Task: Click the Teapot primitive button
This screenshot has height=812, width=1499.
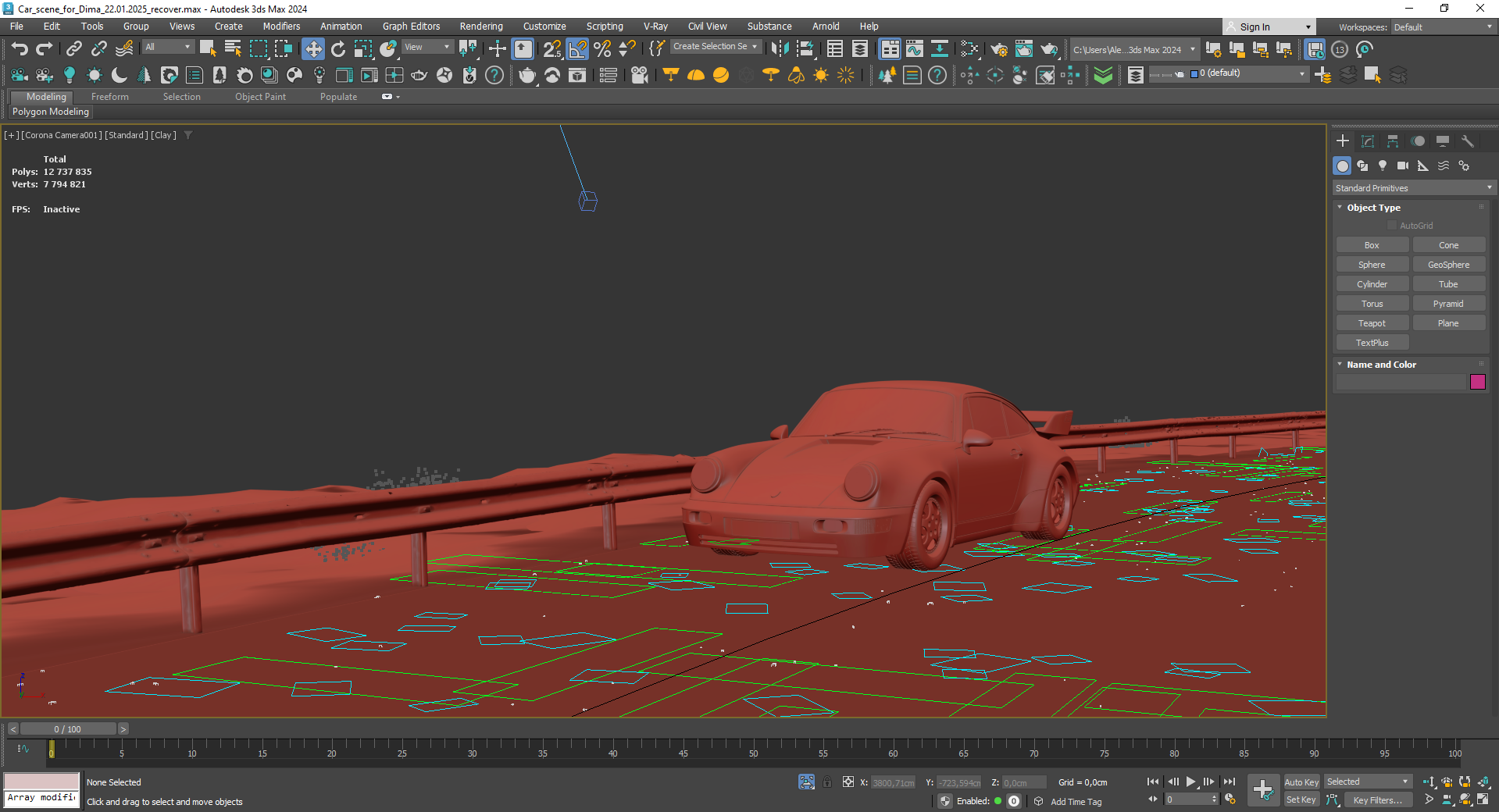Action: tap(1371, 323)
